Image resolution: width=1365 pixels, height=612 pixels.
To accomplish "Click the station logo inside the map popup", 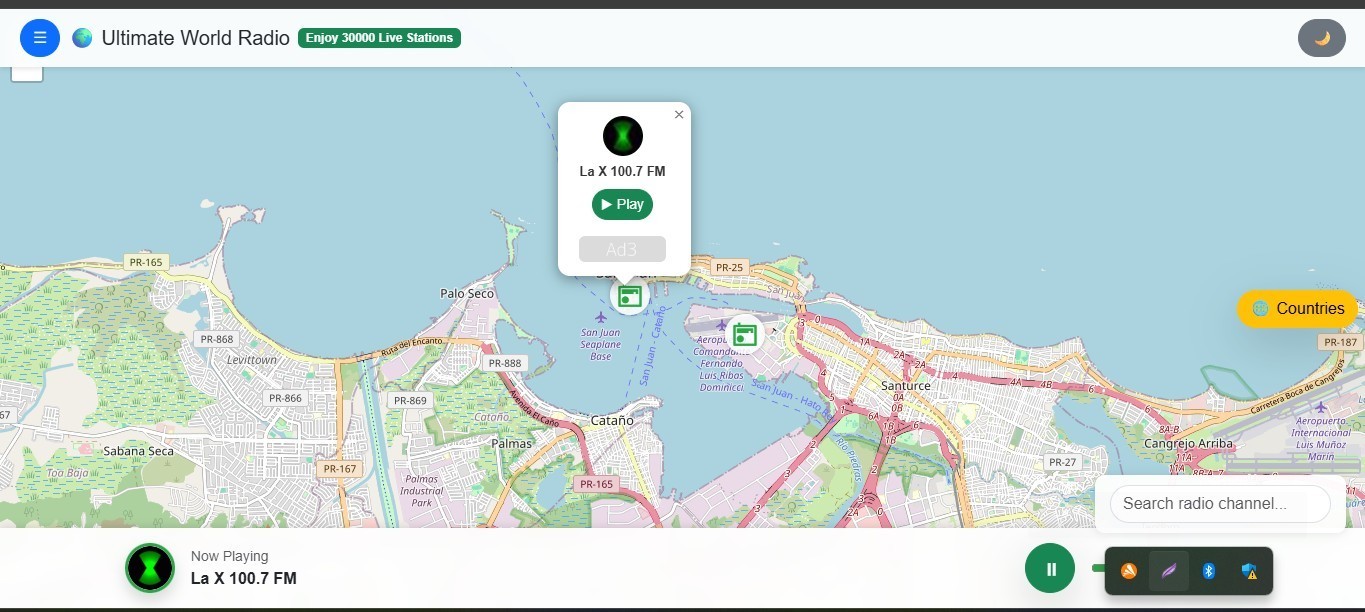I will 623,136.
